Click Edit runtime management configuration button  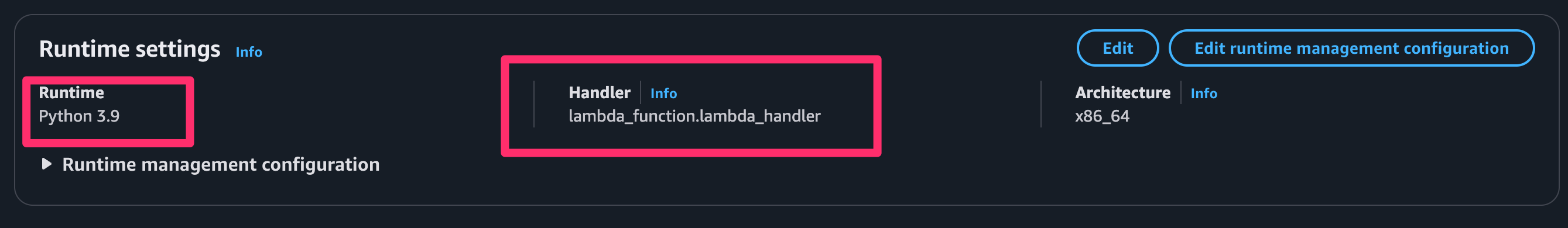point(1351,48)
